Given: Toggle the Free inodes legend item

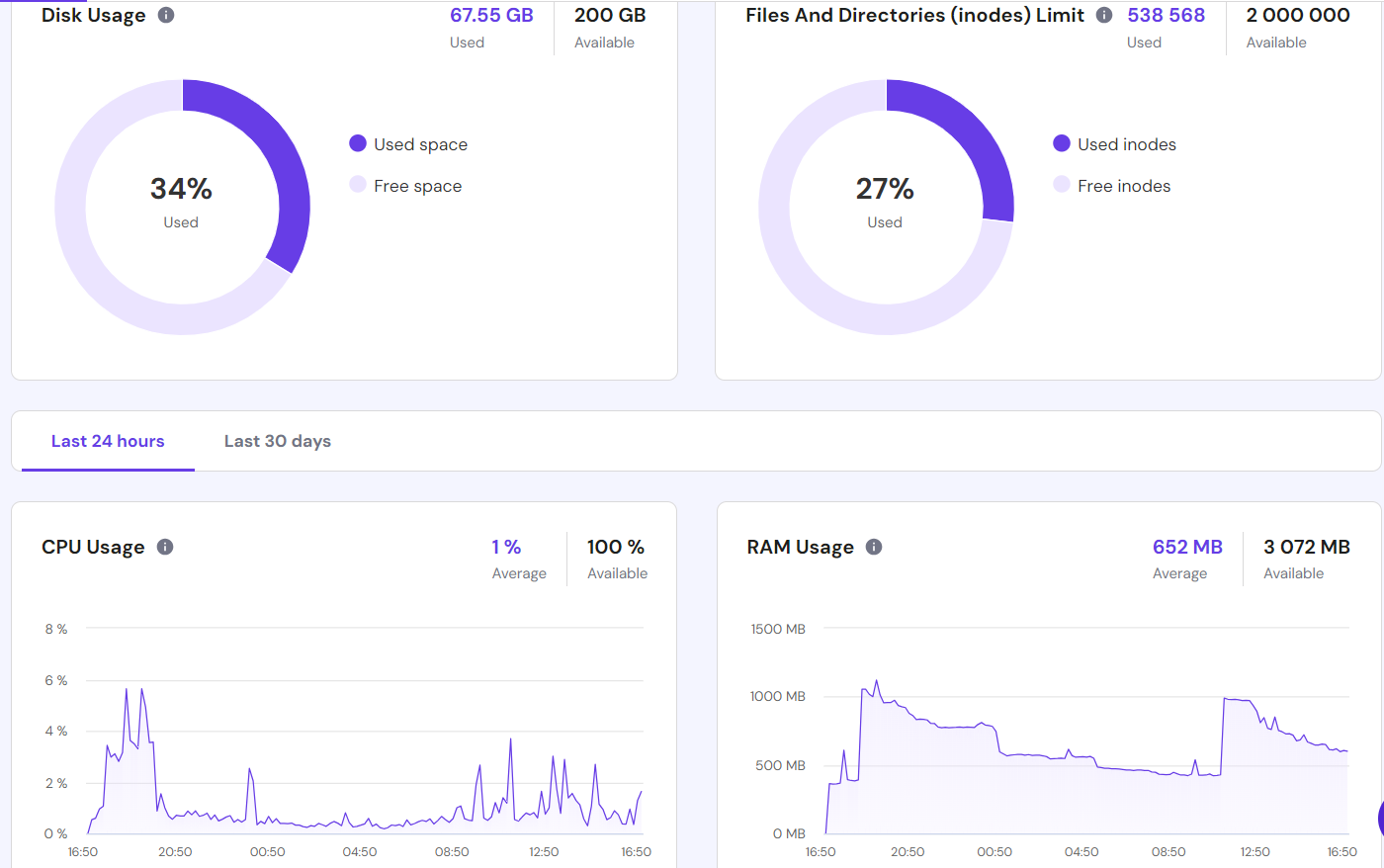Looking at the screenshot, I should pyautogui.click(x=1111, y=186).
